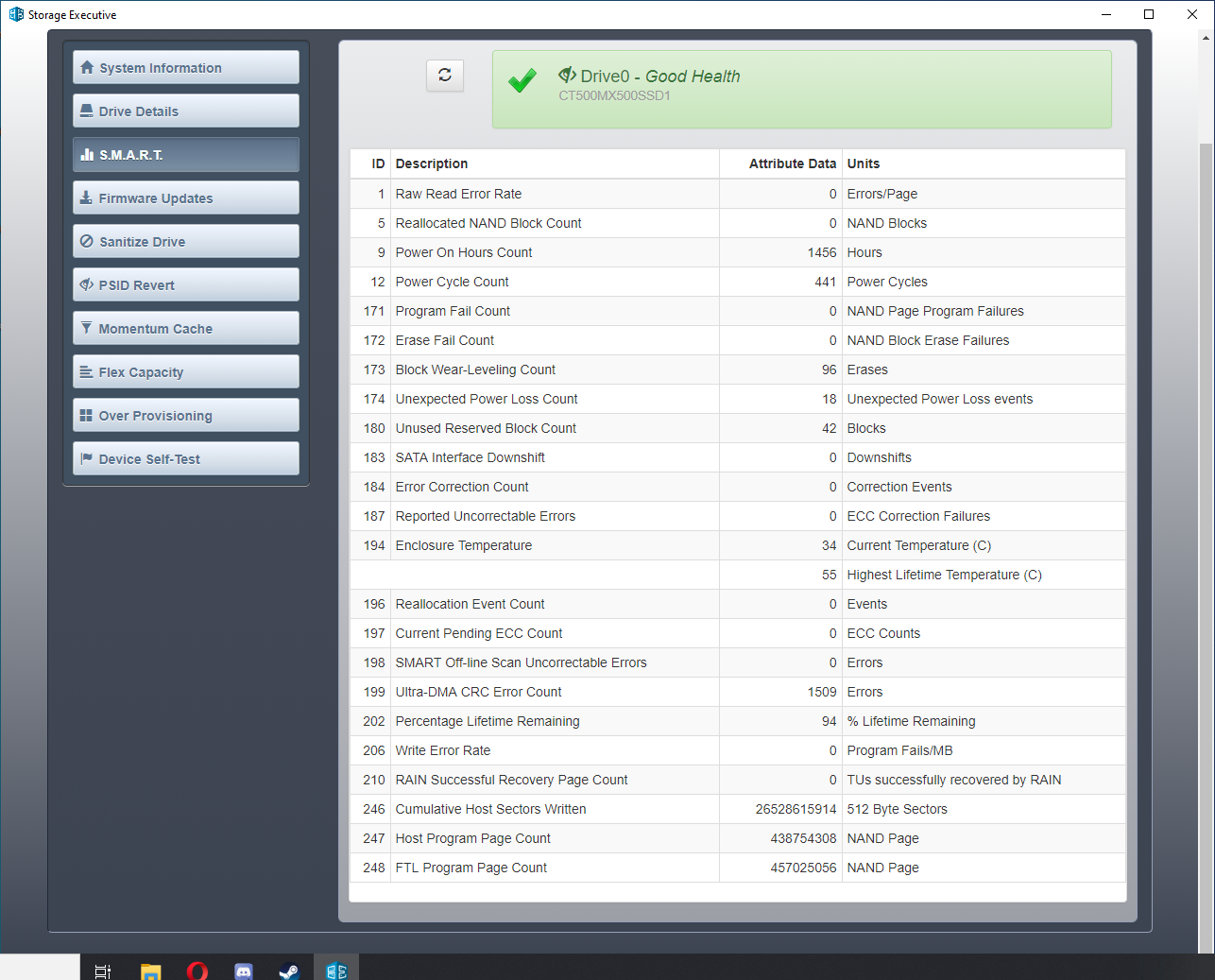Viewport: 1215px width, 980px height.
Task: Click the Host Program Page Count value 438754308
Action: [804, 838]
